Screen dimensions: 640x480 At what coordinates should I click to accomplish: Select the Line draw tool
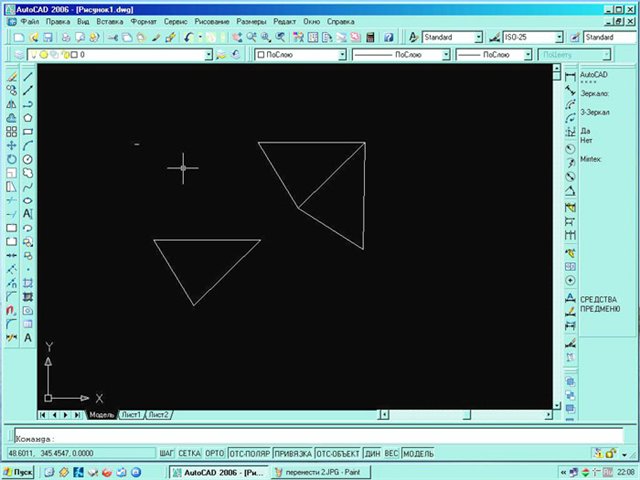pyautogui.click(x=28, y=75)
